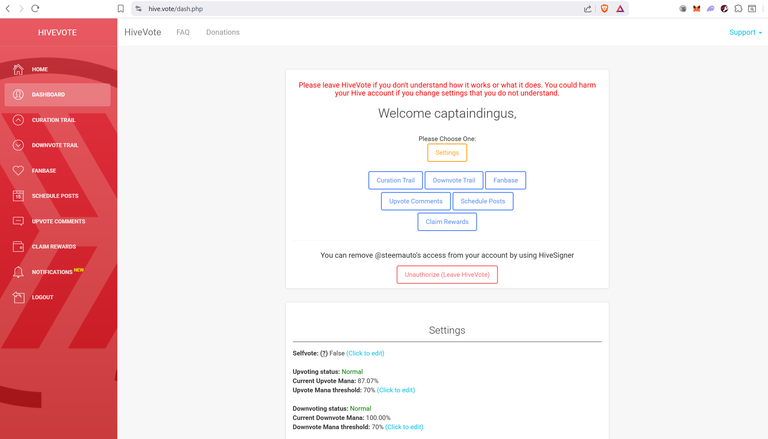
Task: Open the Donations menu item
Action: tap(223, 32)
